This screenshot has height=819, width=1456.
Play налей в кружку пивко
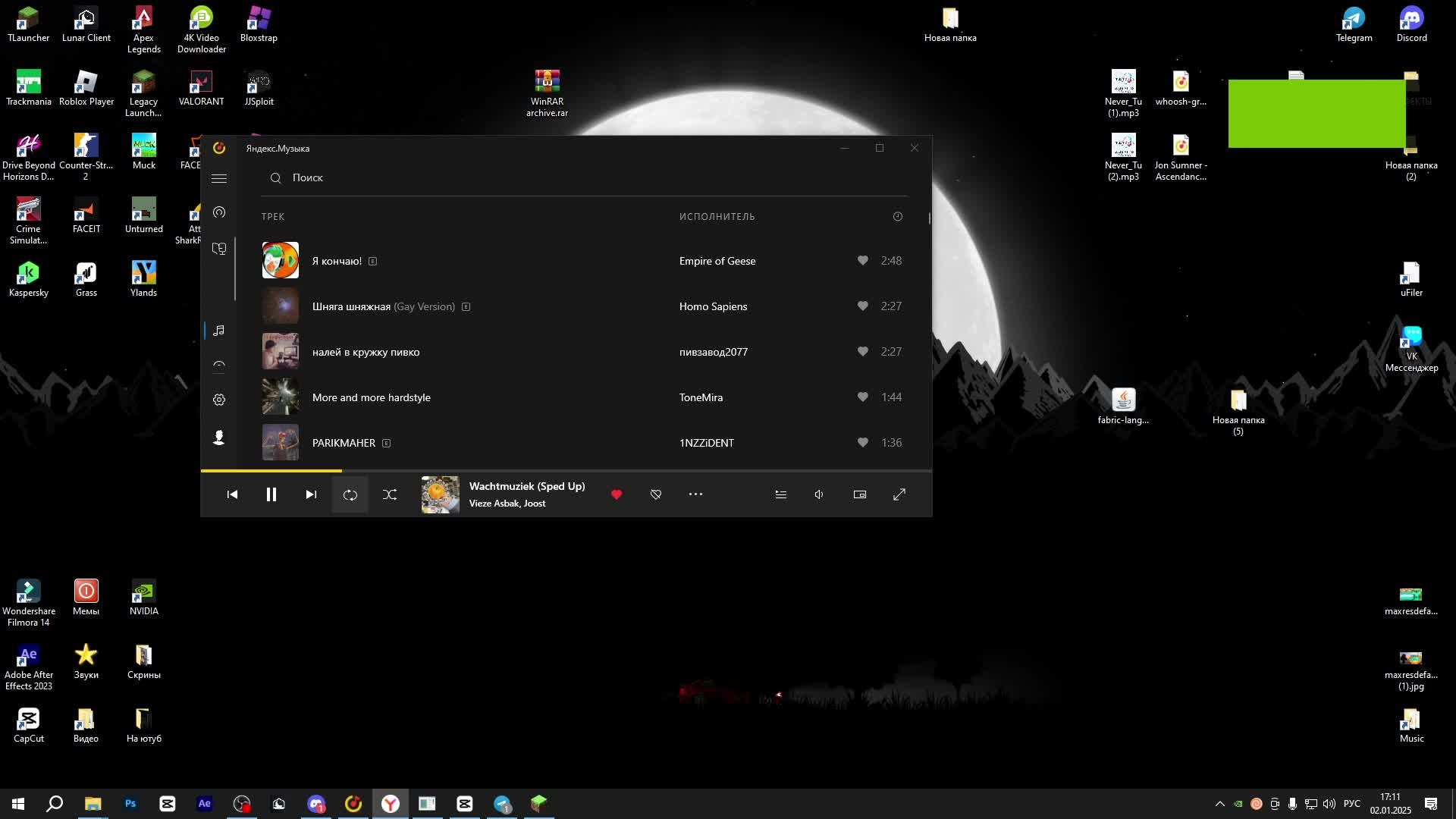(x=366, y=352)
